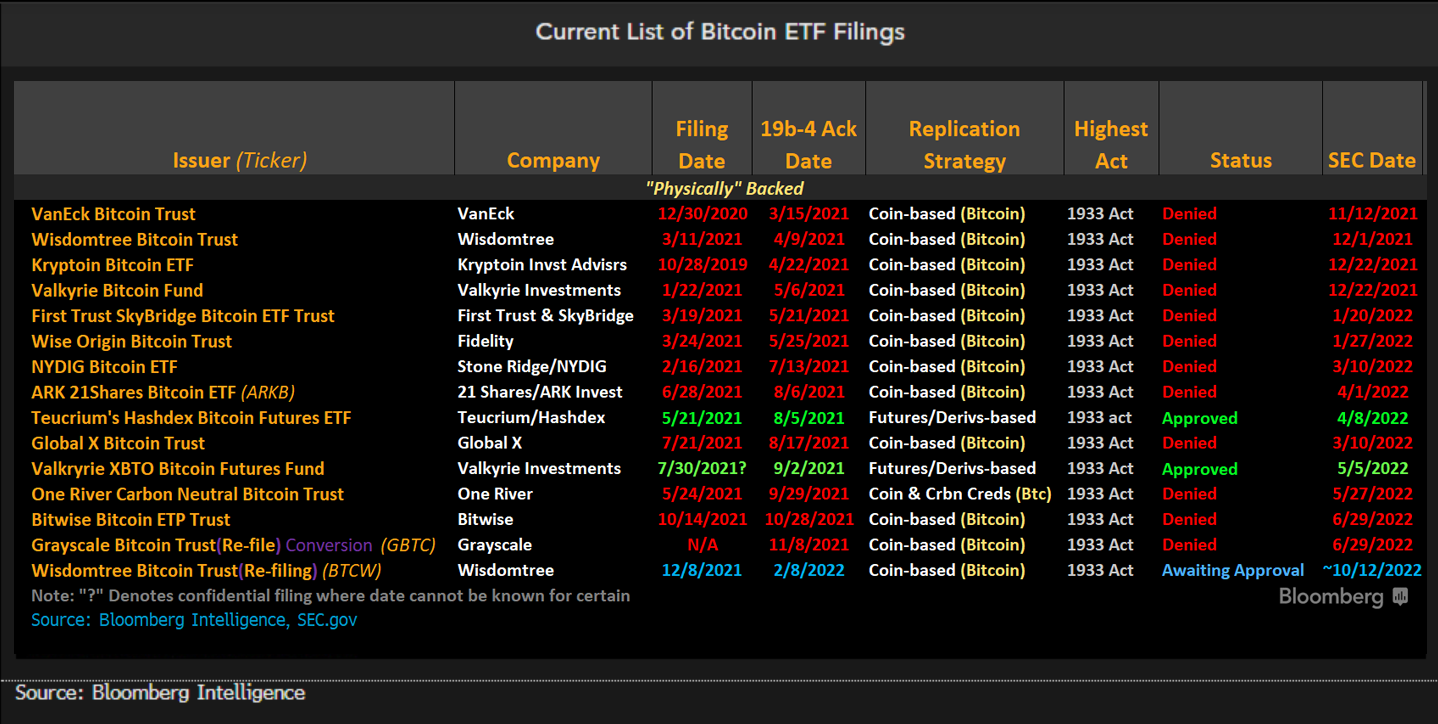Click One River Carbon Neutral Bitcoin Trust
Screen dimensions: 1438x724
(187, 494)
